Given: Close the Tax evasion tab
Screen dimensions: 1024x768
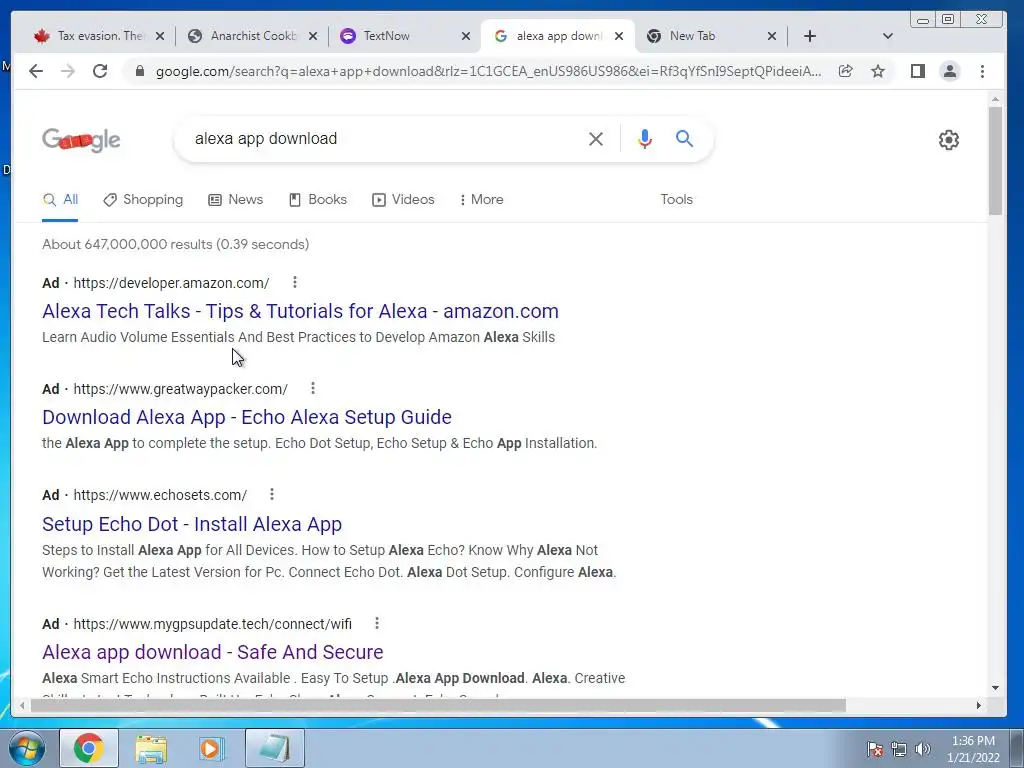Looking at the screenshot, I should pyautogui.click(x=160, y=36).
